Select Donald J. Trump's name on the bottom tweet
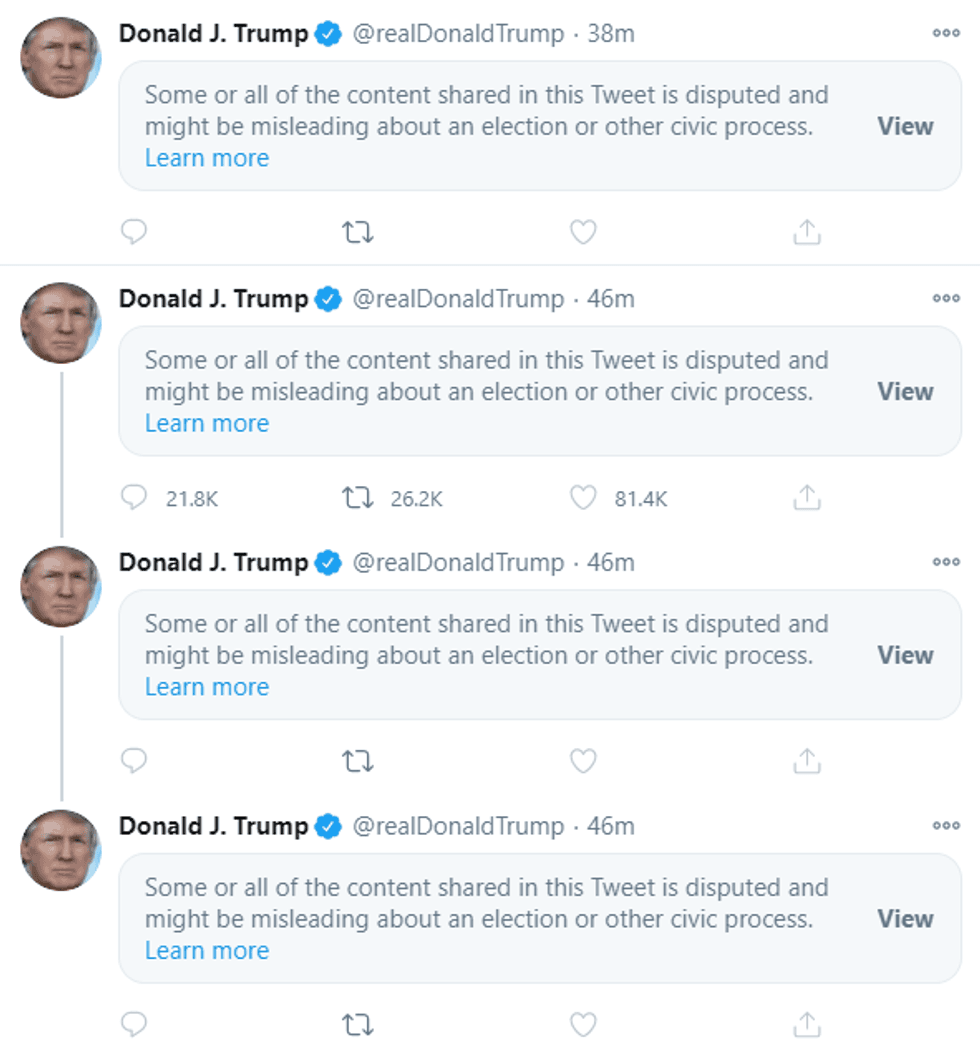 pos(212,825)
